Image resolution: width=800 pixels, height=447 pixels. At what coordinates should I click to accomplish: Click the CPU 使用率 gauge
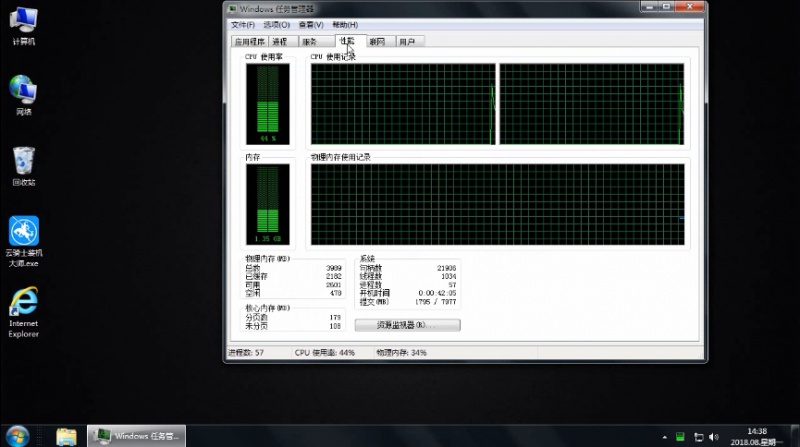(x=268, y=104)
